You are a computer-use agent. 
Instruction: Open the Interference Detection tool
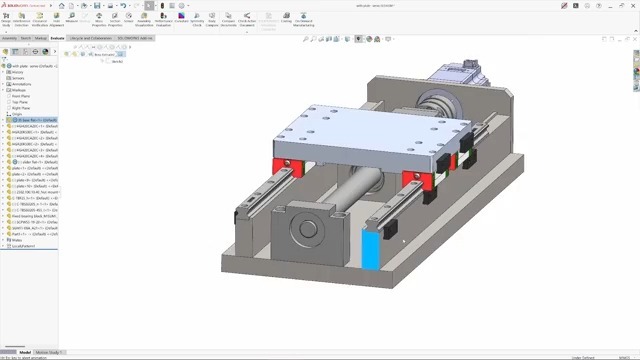tap(22, 20)
